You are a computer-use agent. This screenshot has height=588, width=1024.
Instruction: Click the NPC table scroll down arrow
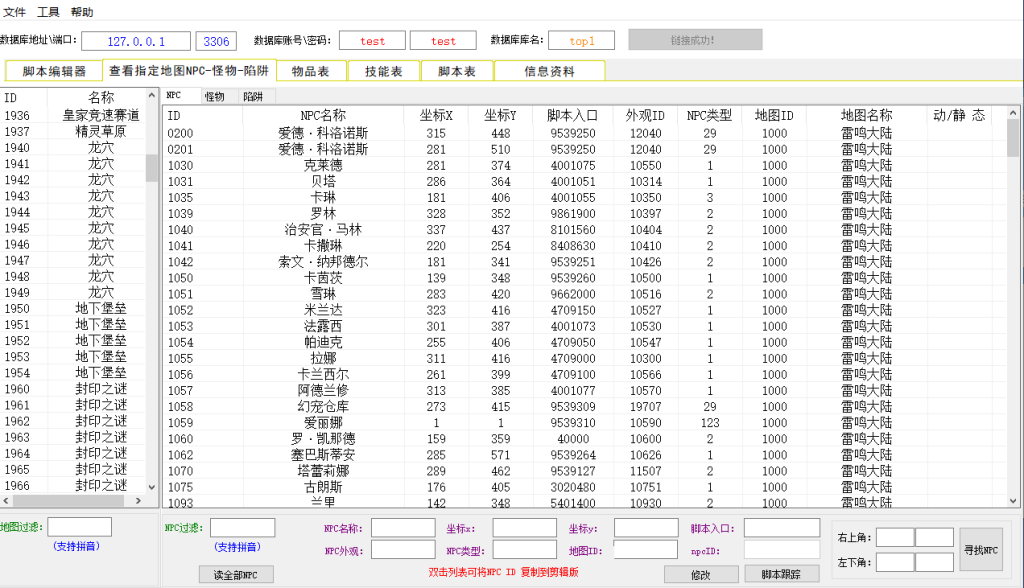click(x=1013, y=501)
